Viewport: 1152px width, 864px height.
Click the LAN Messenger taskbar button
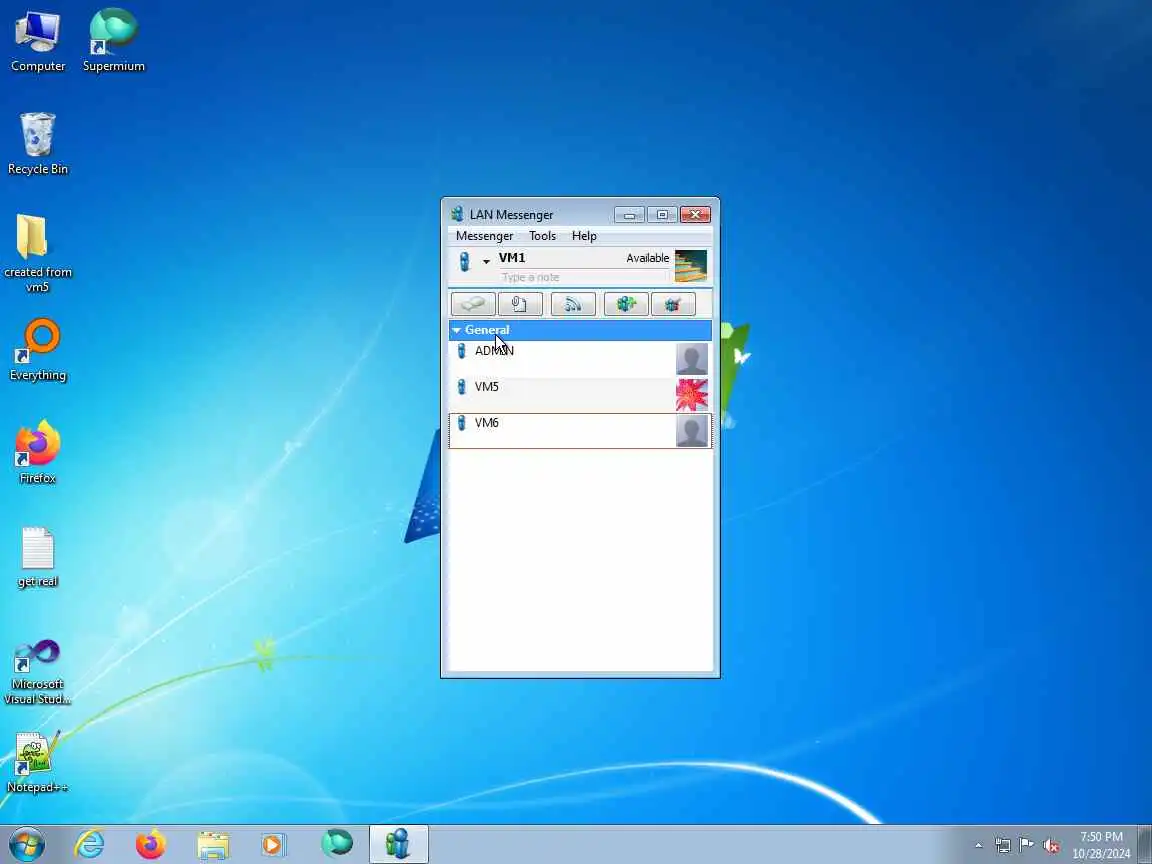(x=398, y=844)
